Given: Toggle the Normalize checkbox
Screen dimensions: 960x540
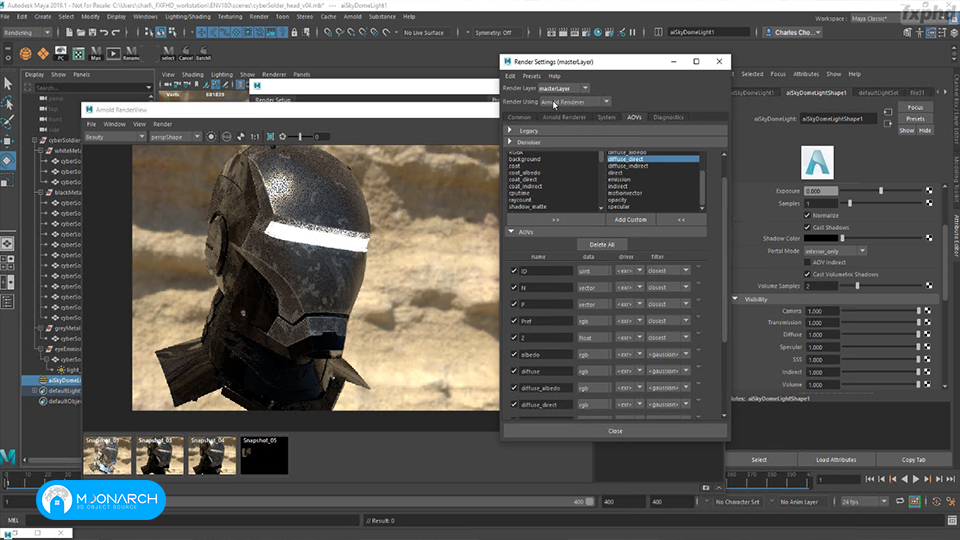Looking at the screenshot, I should click(807, 216).
